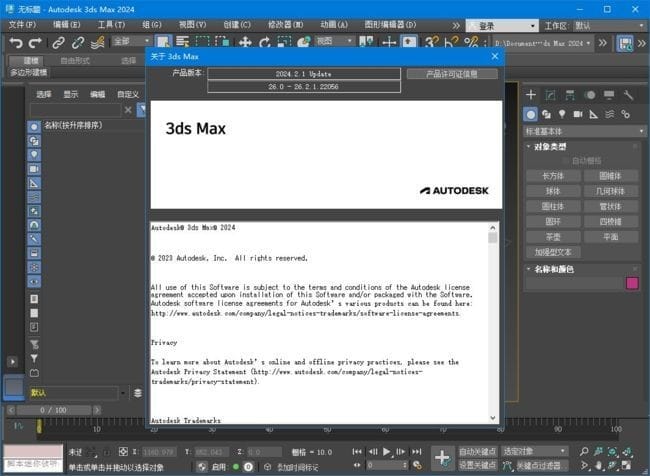650x476 pixels.
Task: Click the About dialog vertical scrollbar
Action: (492, 323)
